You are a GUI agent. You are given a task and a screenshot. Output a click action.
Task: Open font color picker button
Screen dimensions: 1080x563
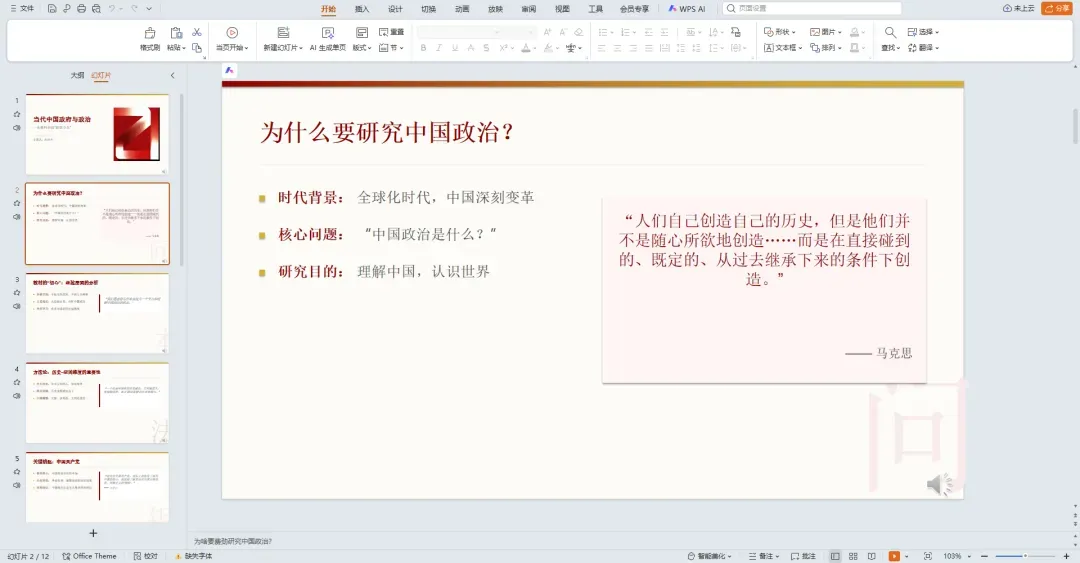pos(526,48)
